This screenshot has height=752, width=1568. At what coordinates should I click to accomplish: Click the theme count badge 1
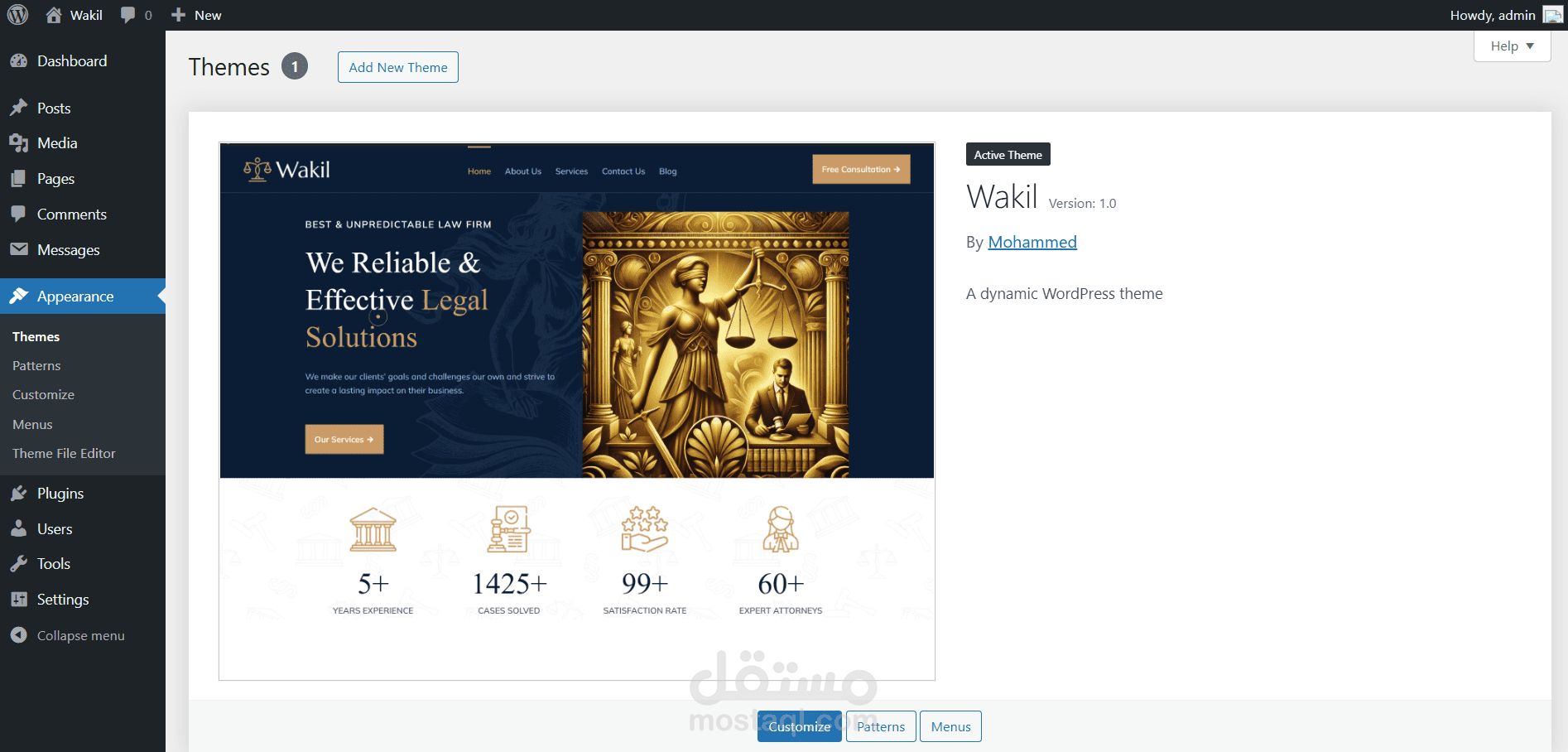click(295, 66)
